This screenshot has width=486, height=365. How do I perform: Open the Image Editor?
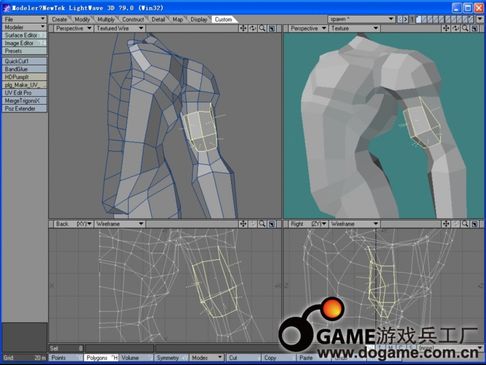pos(24,43)
